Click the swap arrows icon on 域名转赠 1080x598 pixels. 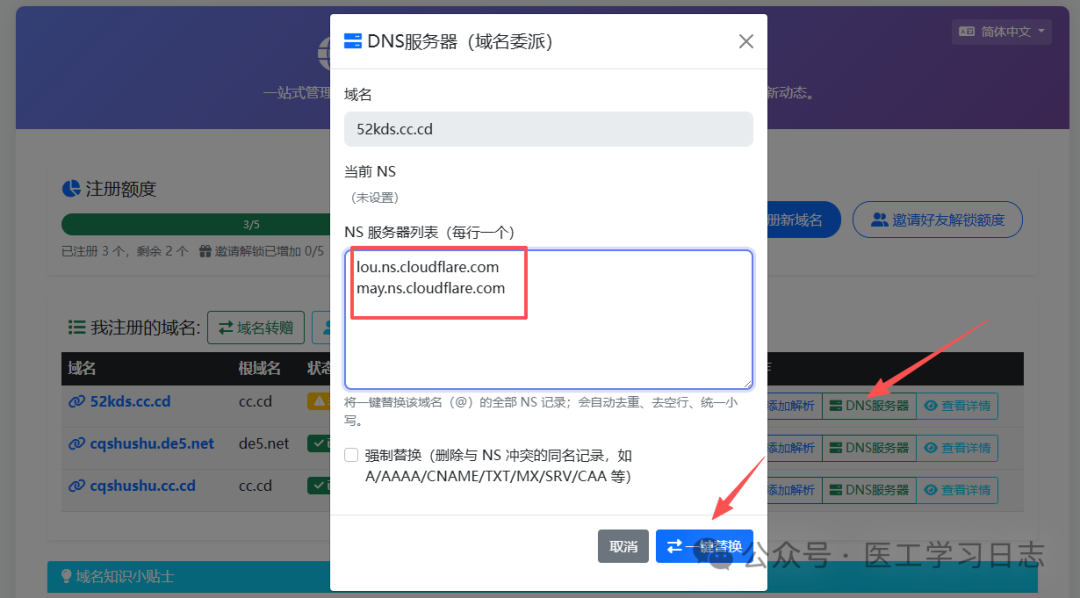point(228,327)
